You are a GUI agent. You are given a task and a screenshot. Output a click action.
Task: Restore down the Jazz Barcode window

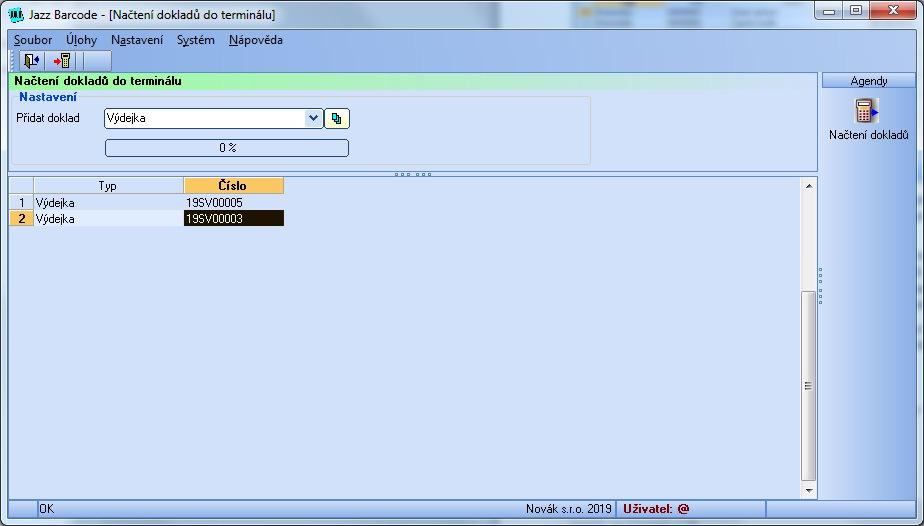click(x=856, y=11)
